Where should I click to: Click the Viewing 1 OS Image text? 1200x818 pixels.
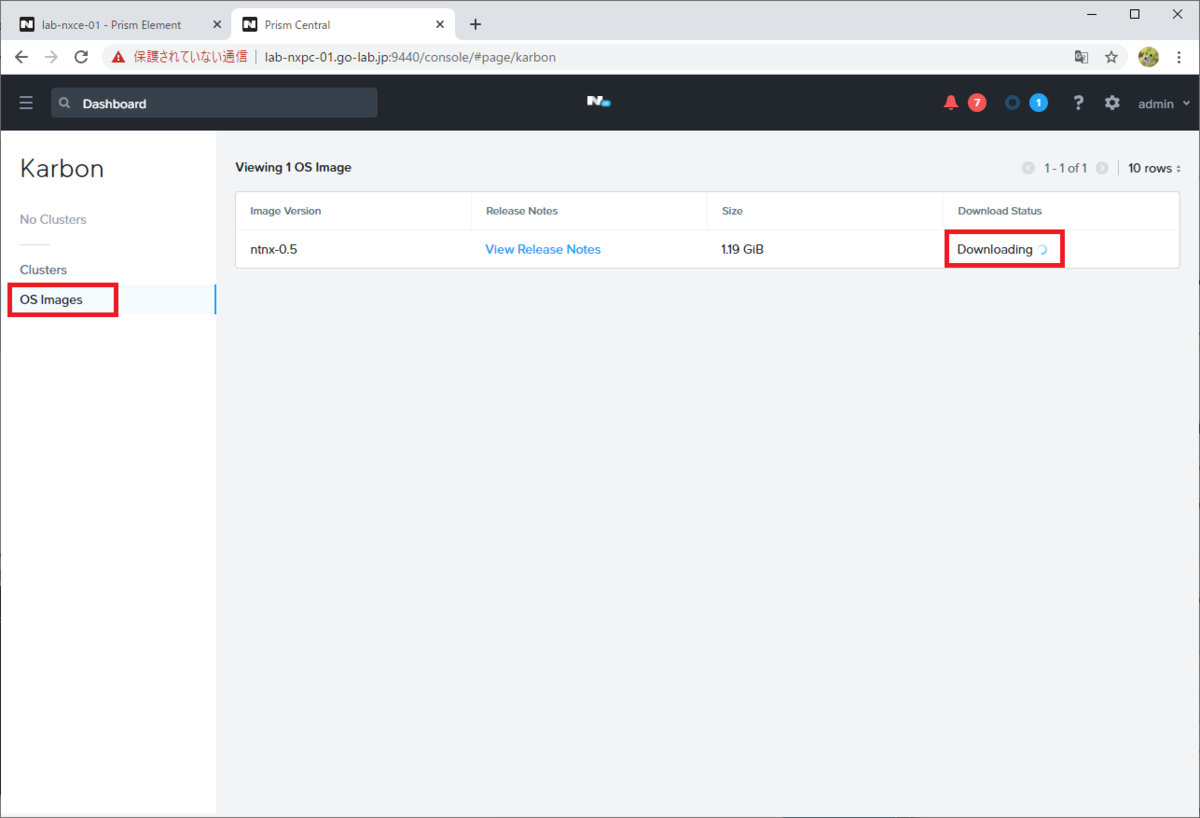coord(293,167)
